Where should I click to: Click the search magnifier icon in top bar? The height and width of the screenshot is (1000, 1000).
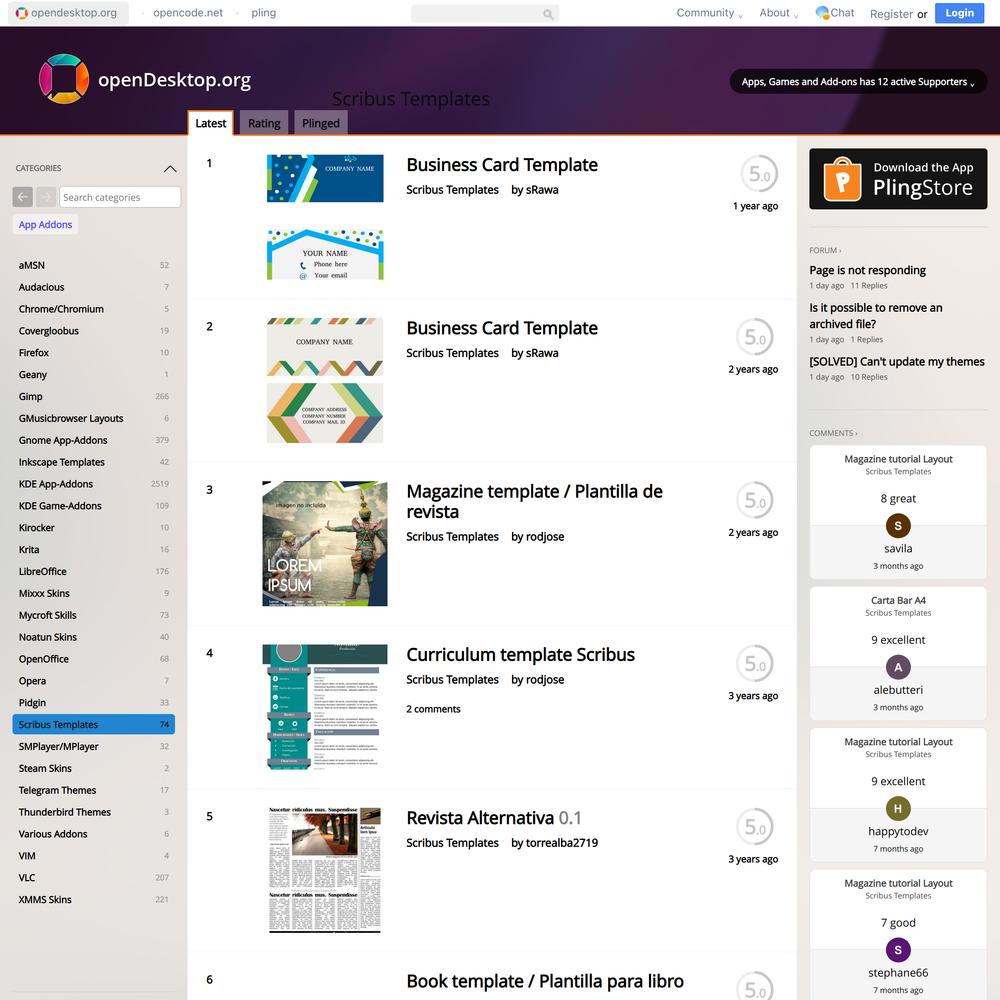pos(548,14)
